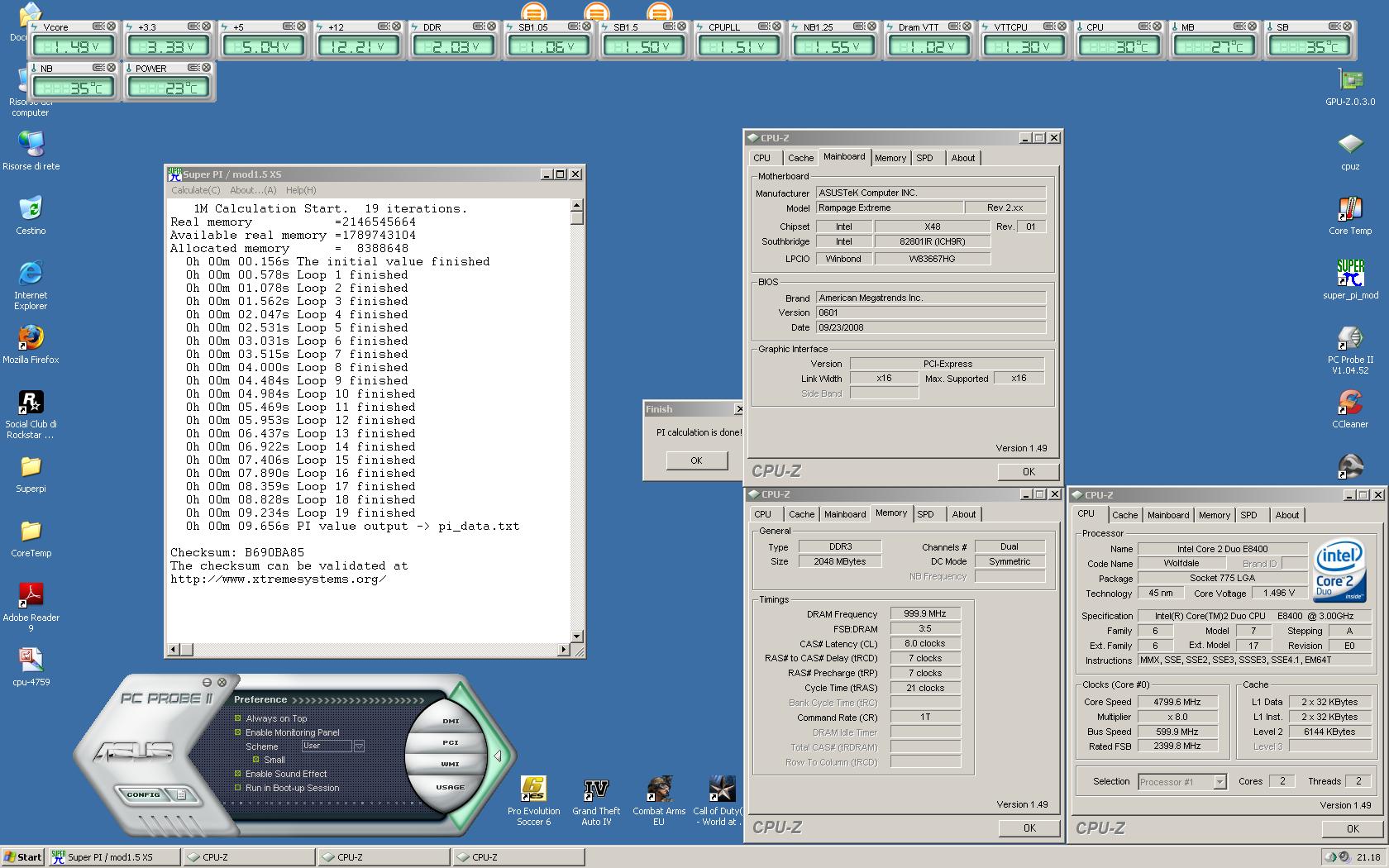Select the Mozilla Firefox desktop icon

31,345
